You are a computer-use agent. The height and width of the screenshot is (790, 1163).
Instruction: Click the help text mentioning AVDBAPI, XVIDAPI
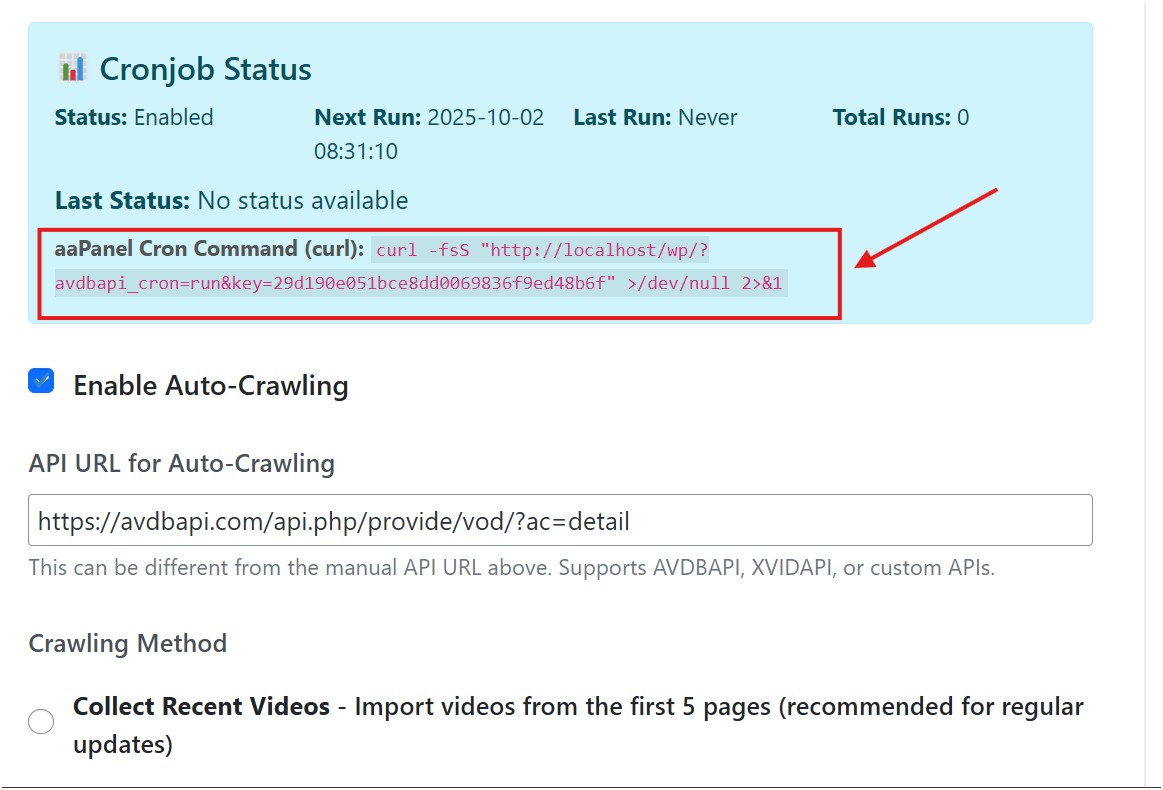[511, 568]
